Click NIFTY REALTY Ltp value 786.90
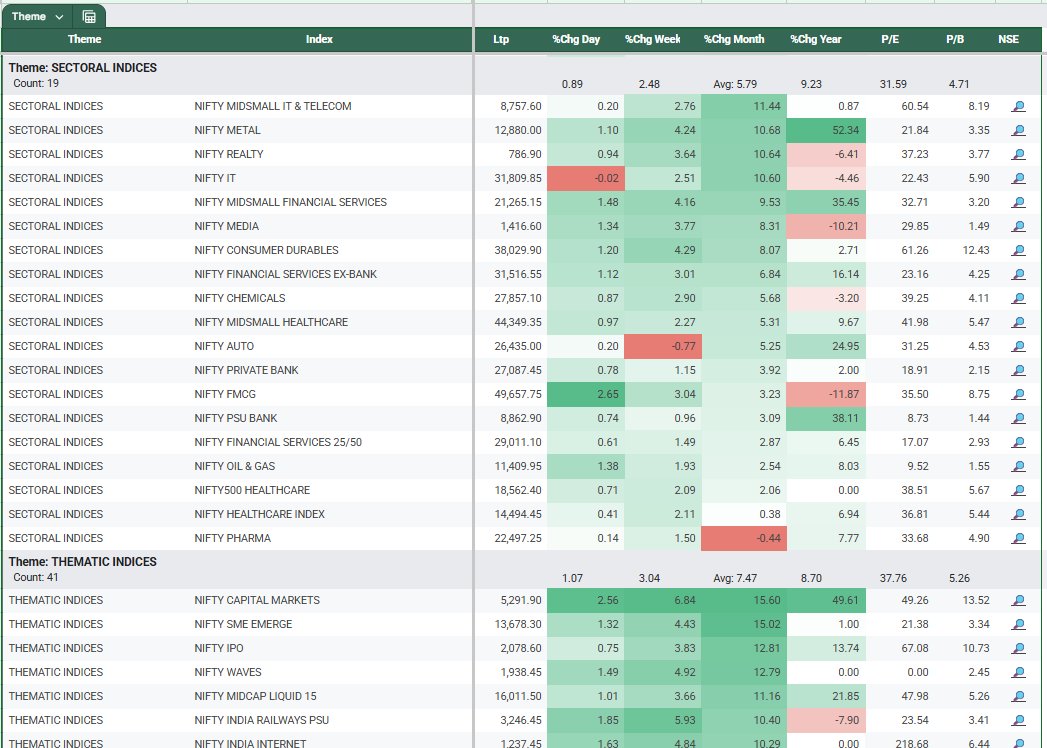Viewport: 1047px width, 748px height. (x=525, y=154)
